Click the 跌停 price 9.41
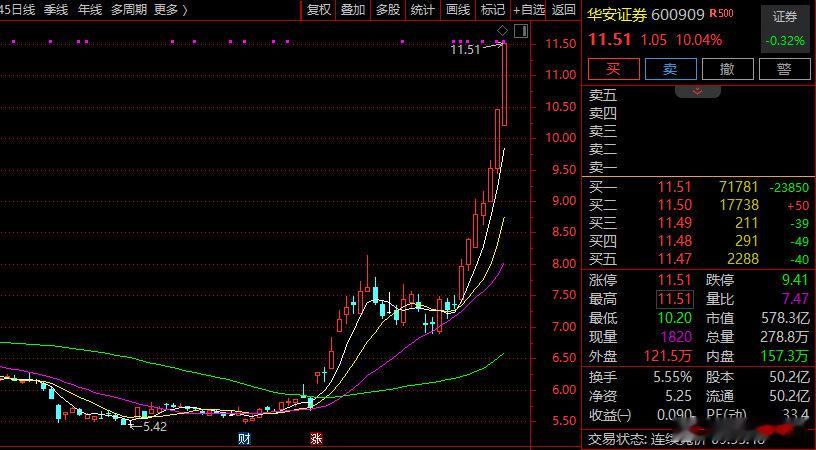816x450 pixels. tap(795, 280)
